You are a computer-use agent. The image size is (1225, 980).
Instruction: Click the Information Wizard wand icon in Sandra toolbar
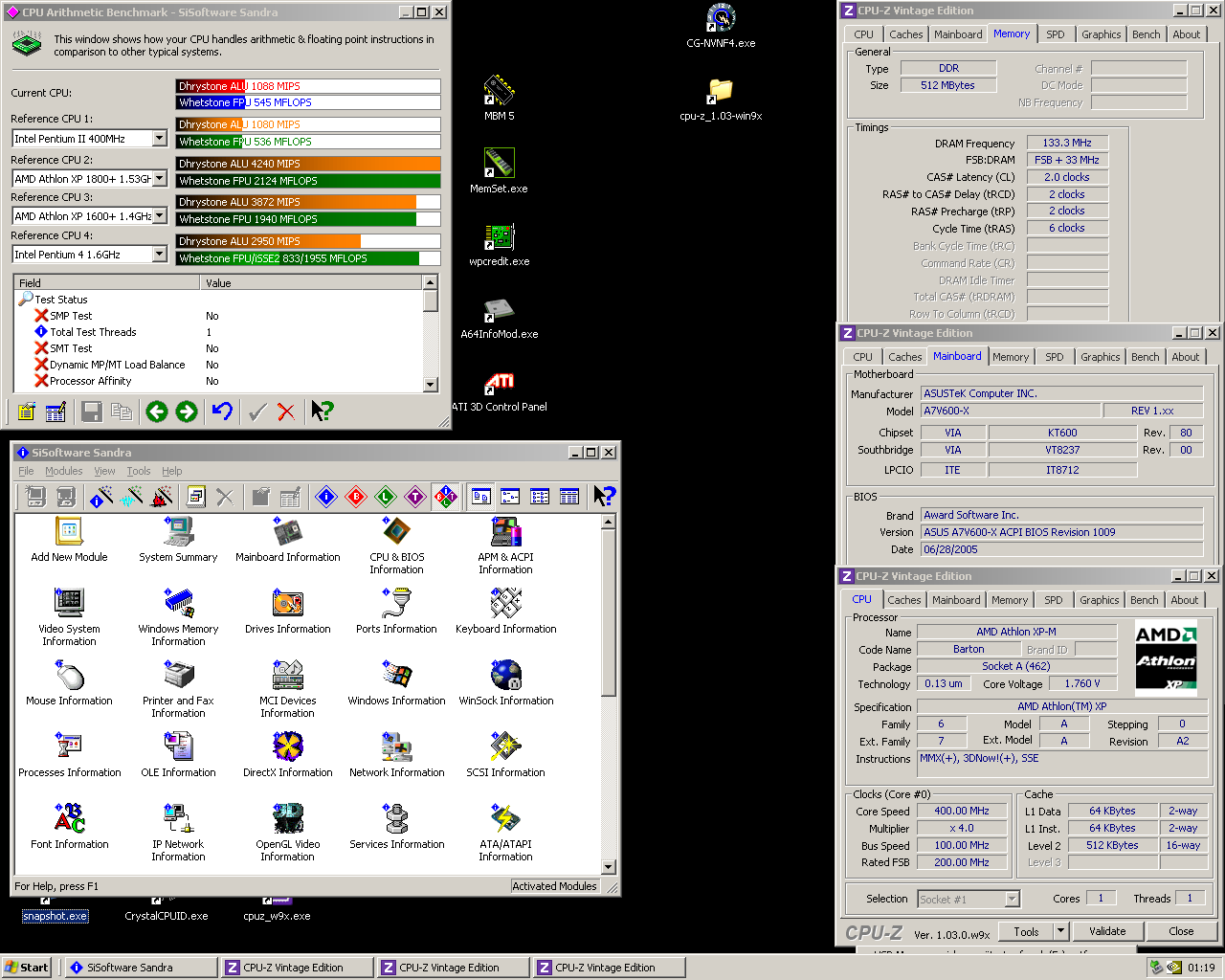click(101, 496)
